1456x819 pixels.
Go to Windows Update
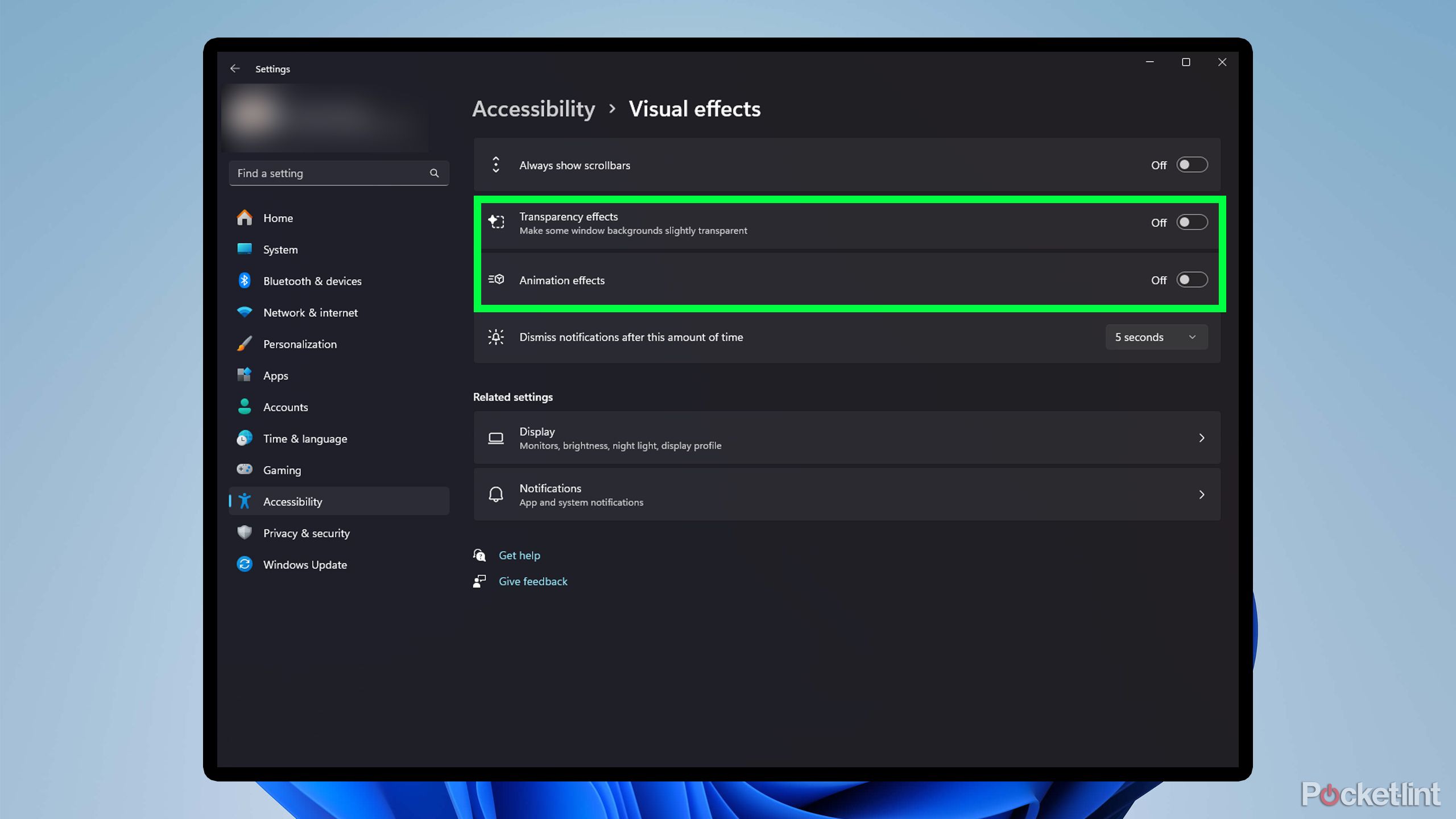point(339,564)
